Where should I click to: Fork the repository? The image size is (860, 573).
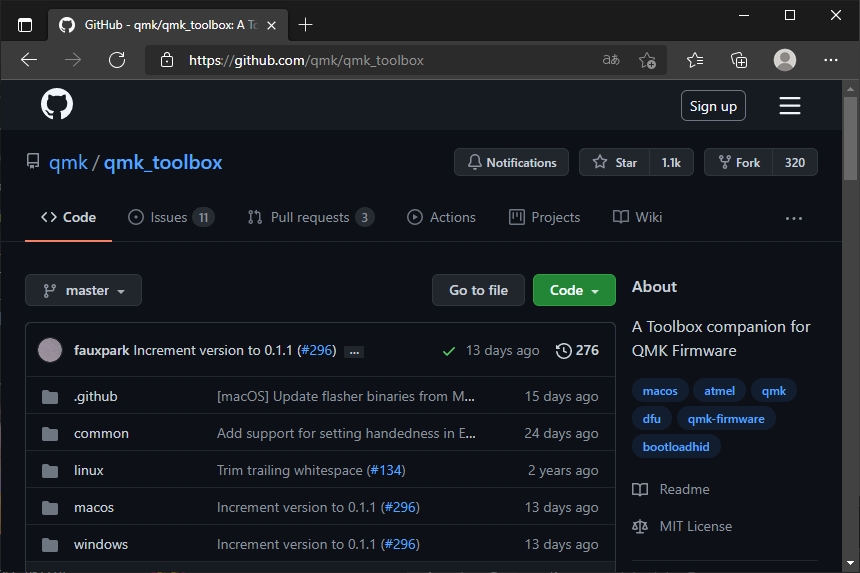[739, 162]
